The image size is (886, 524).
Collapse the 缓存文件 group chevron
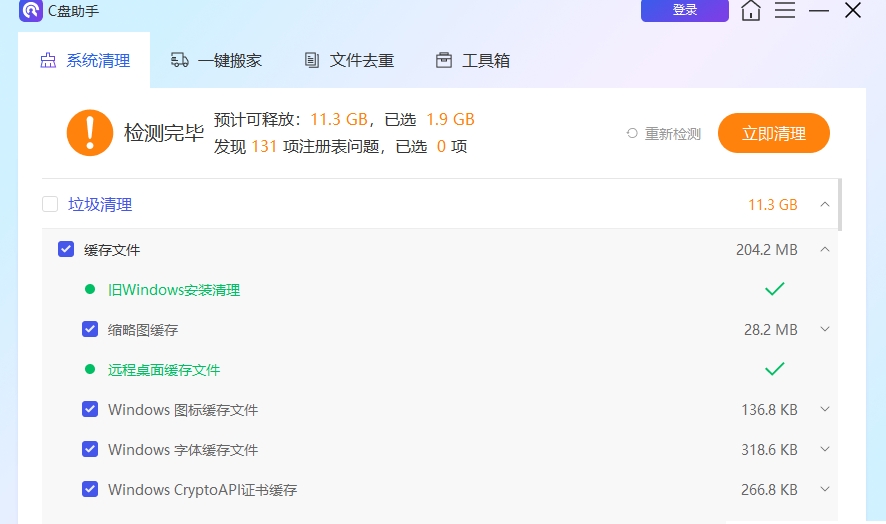[x=825, y=249]
